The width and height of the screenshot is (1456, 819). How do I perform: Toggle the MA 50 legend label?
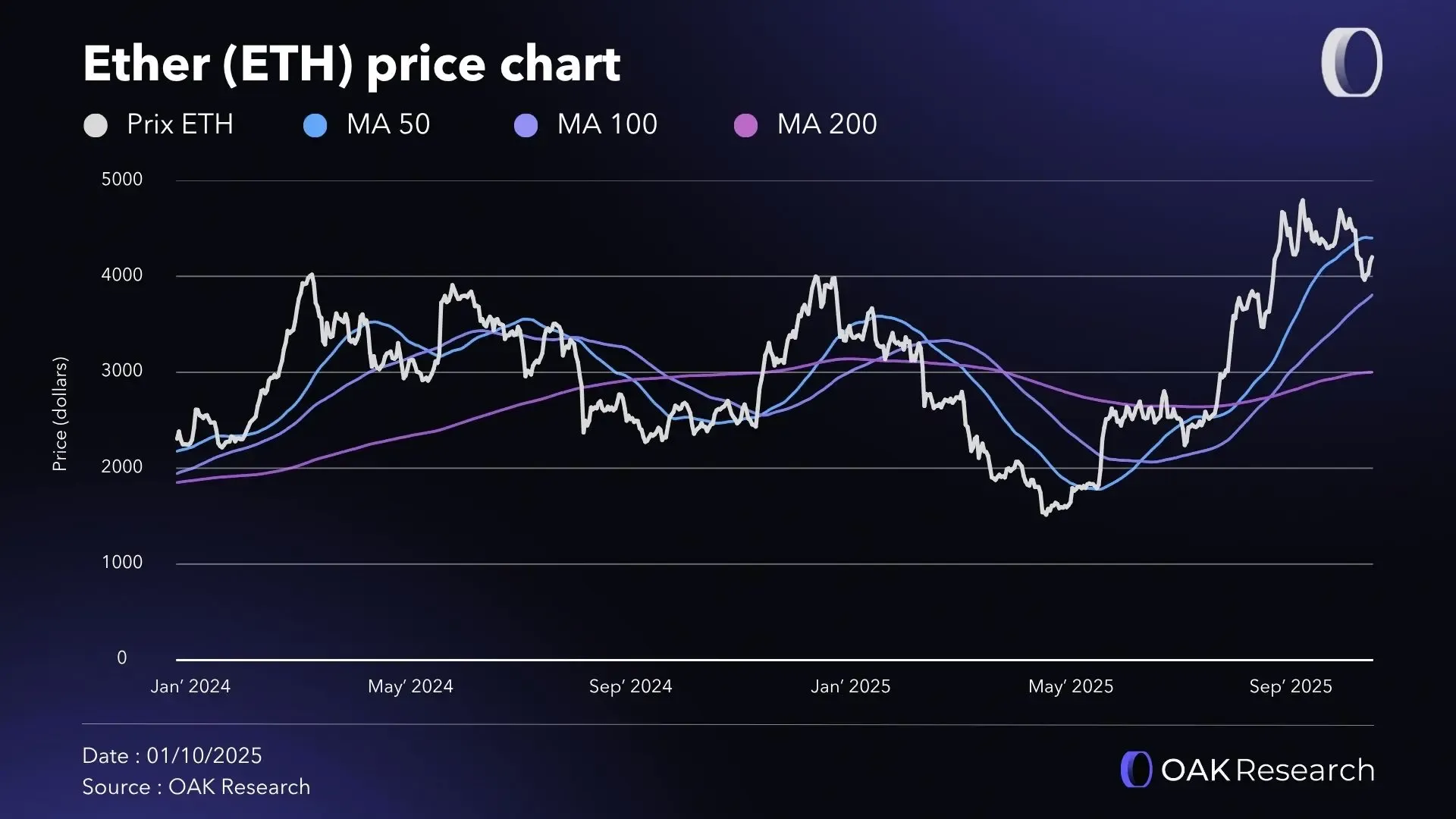[388, 124]
